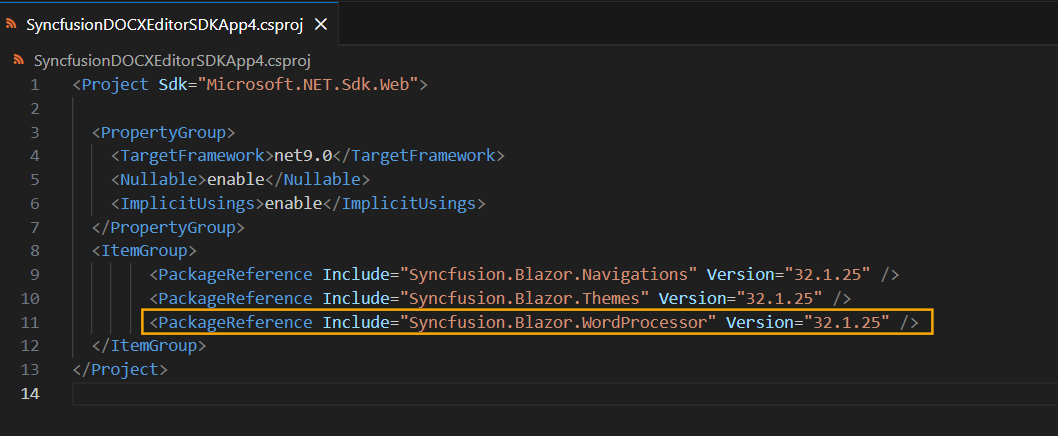Click line number 8 in the gutter
This screenshot has width=1058, height=436.
[34, 251]
